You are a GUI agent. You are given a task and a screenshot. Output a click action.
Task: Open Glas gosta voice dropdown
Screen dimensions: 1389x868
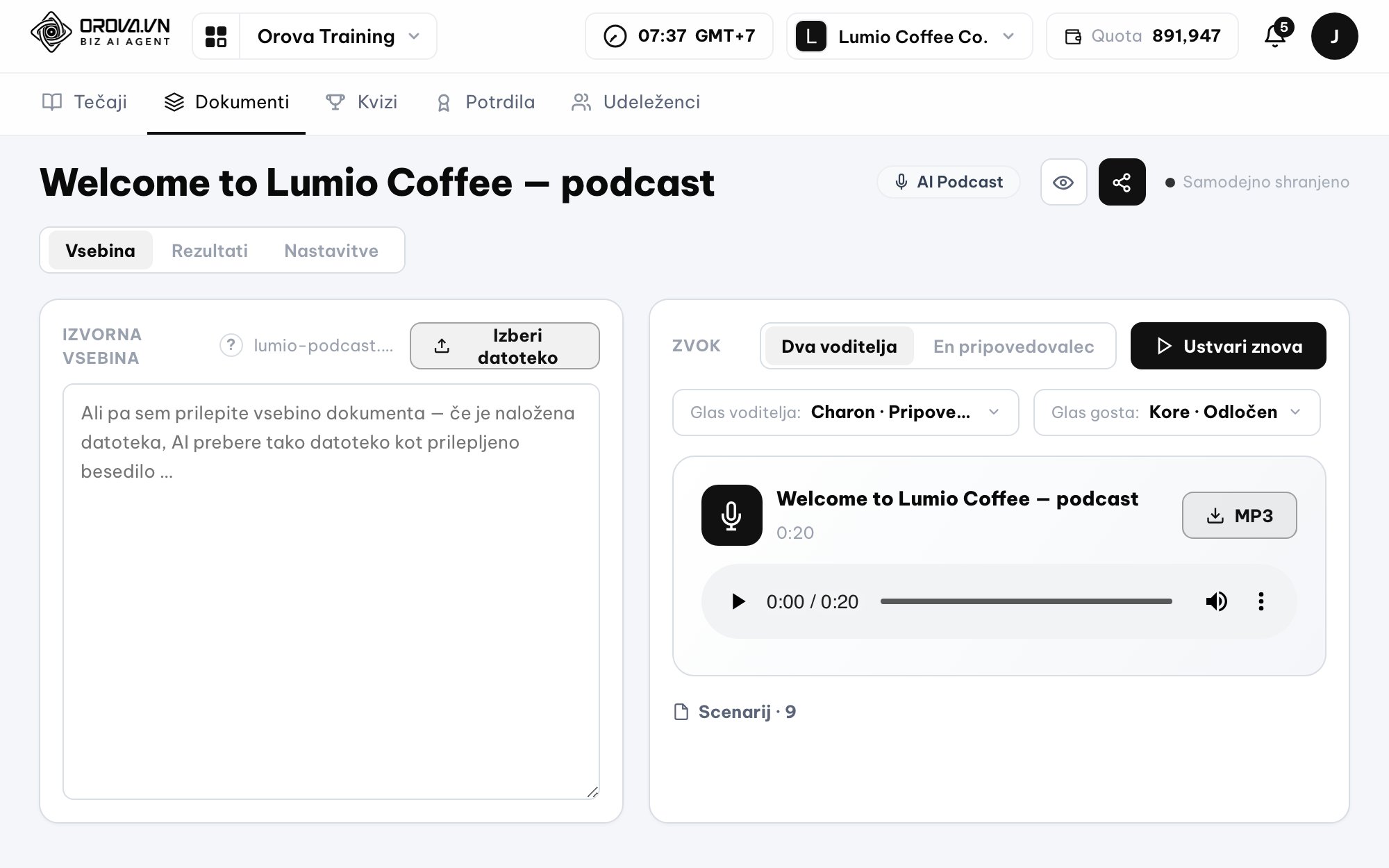(1176, 412)
